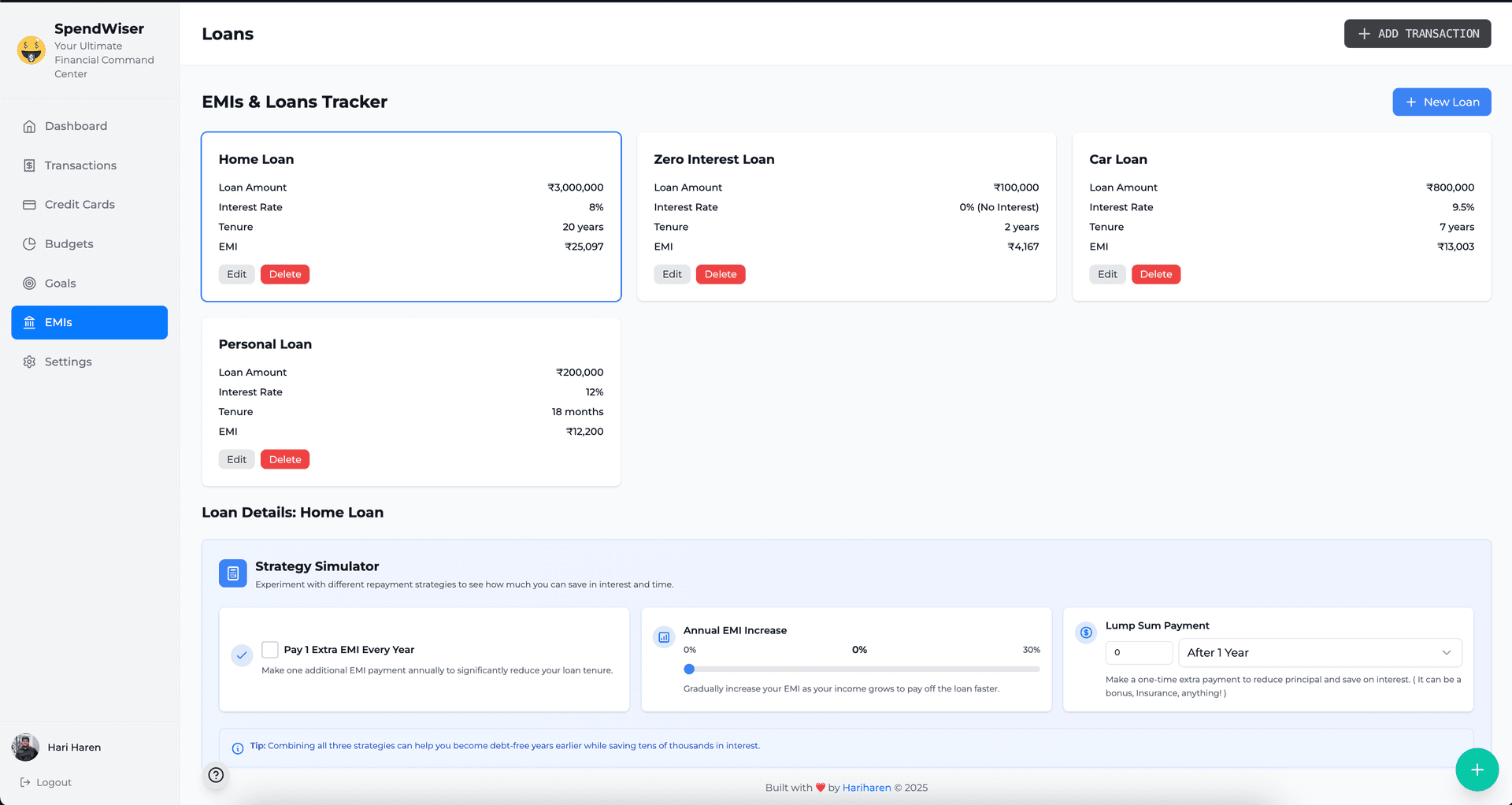Open the After 1 Year dropdown
The height and width of the screenshot is (805, 1512).
point(1320,653)
